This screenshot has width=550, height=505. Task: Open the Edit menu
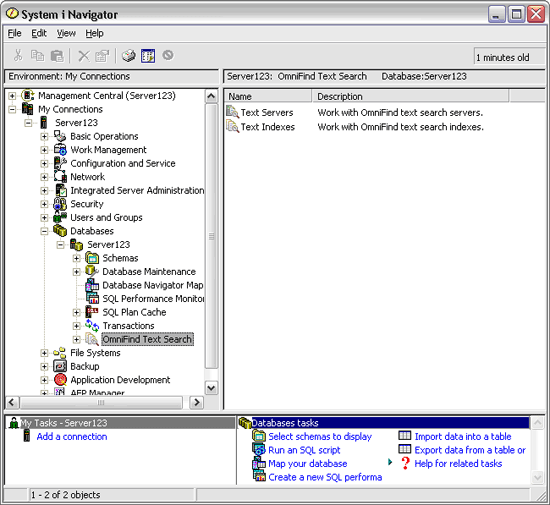click(39, 33)
